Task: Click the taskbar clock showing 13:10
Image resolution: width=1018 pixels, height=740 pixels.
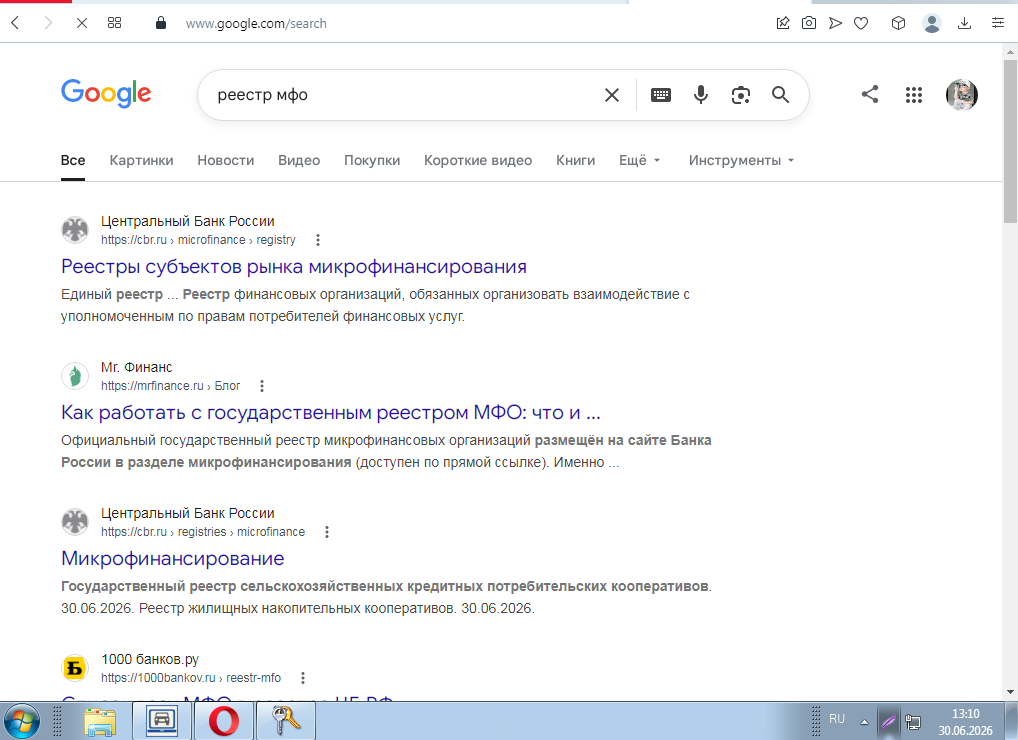Action: (x=965, y=721)
